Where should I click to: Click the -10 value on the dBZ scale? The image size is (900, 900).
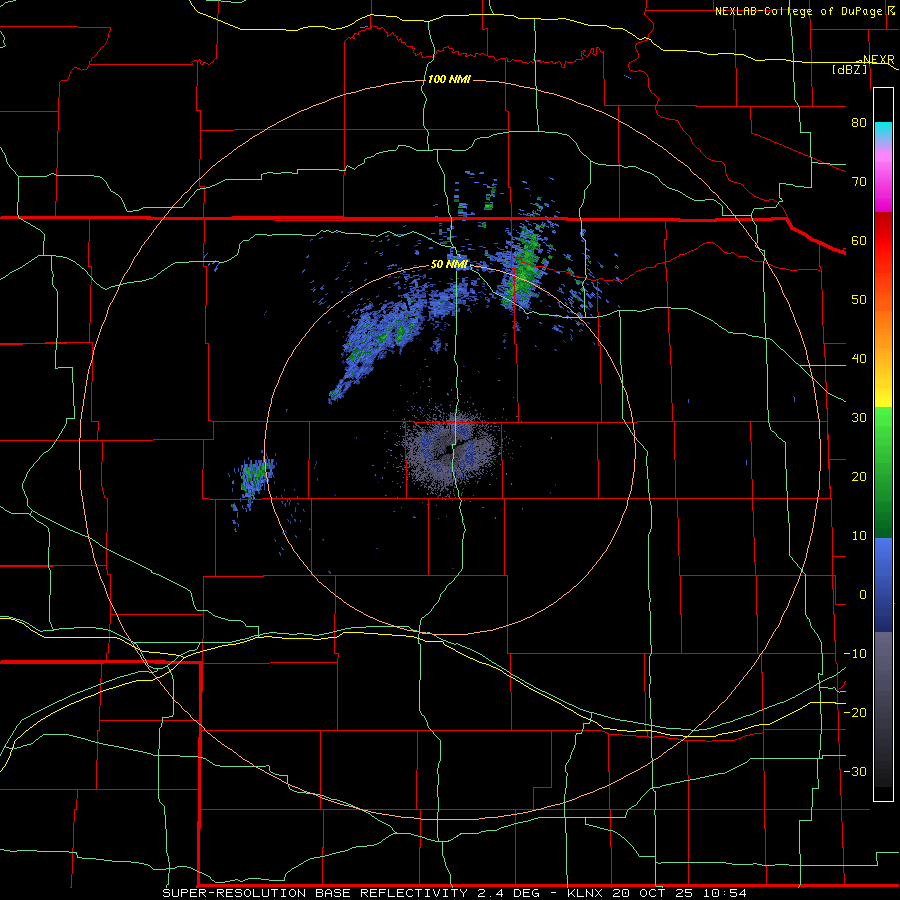pyautogui.click(x=855, y=654)
